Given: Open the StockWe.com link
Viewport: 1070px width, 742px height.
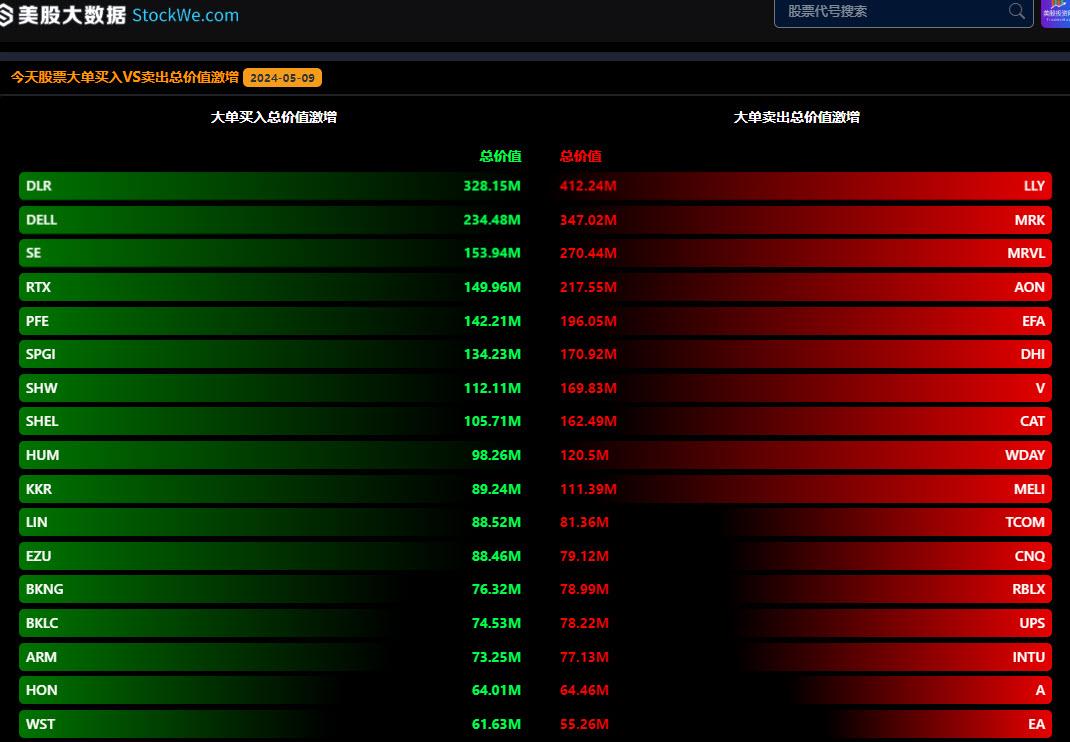Looking at the screenshot, I should 186,15.
